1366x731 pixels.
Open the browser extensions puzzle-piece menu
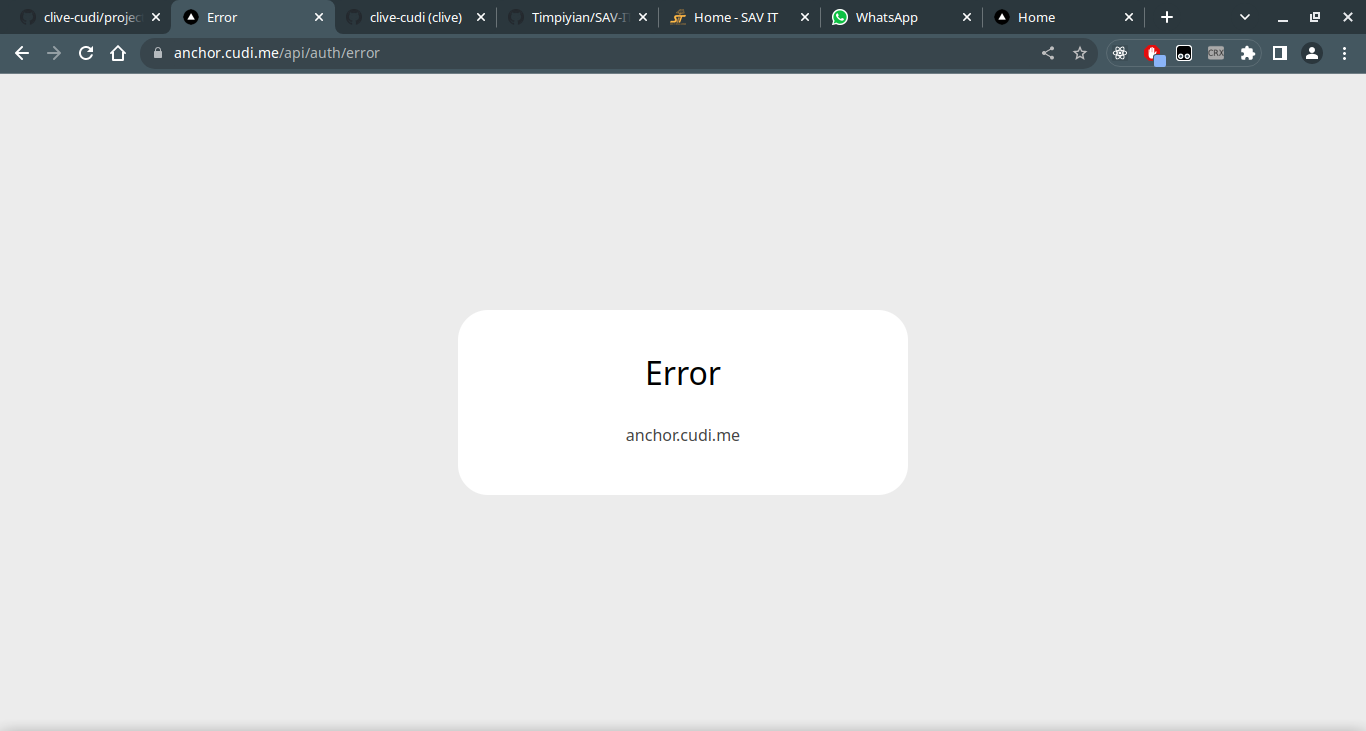(x=1248, y=53)
